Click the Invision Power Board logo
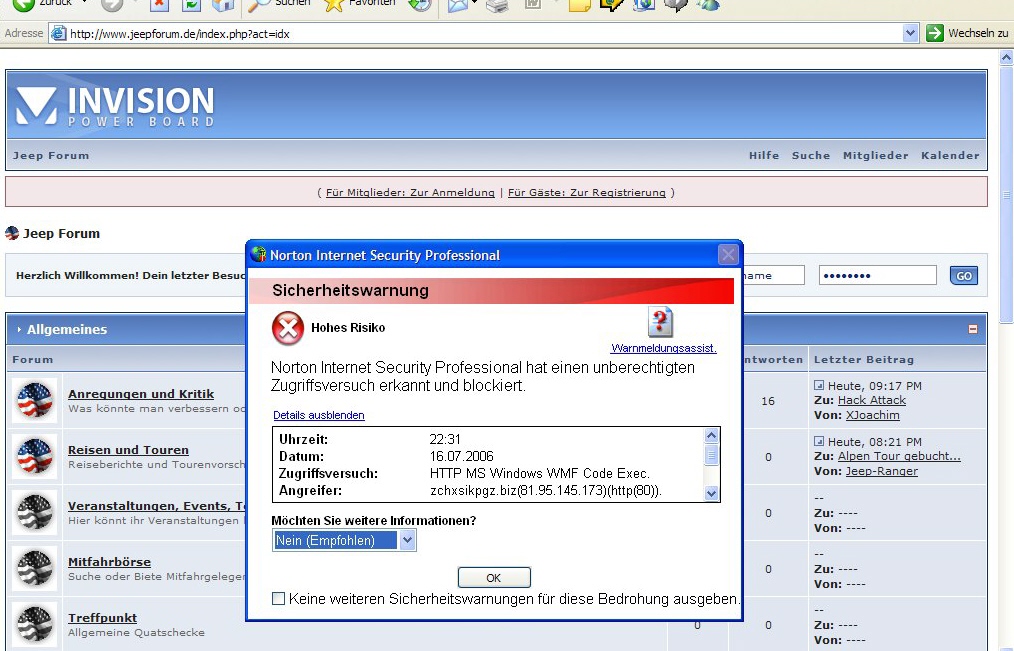Image resolution: width=1014 pixels, height=651 pixels. pyautogui.click(x=115, y=107)
